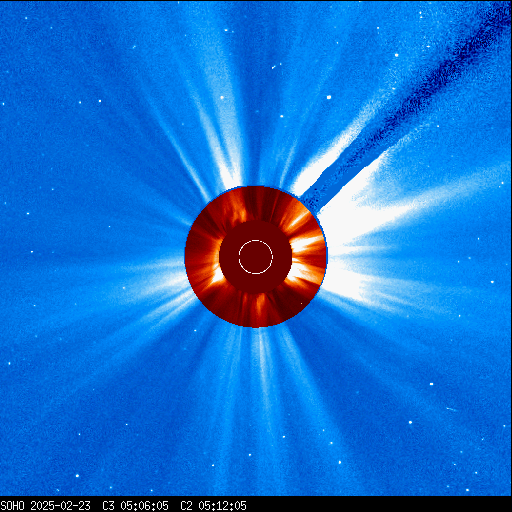The image size is (512, 512).
Task: Click the C3 05:06:05 timestamp
Action: [135, 506]
